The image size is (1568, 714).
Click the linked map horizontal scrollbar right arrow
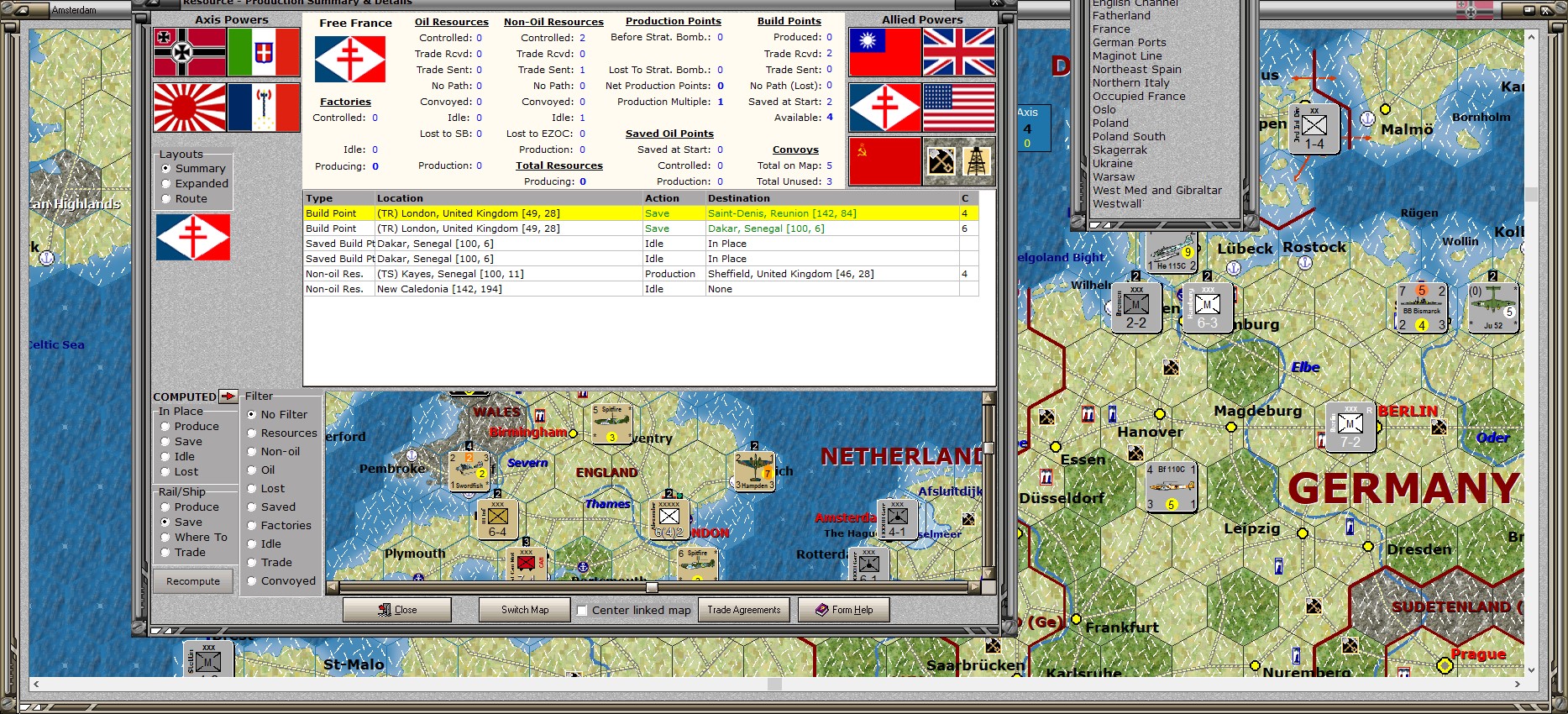click(x=975, y=588)
